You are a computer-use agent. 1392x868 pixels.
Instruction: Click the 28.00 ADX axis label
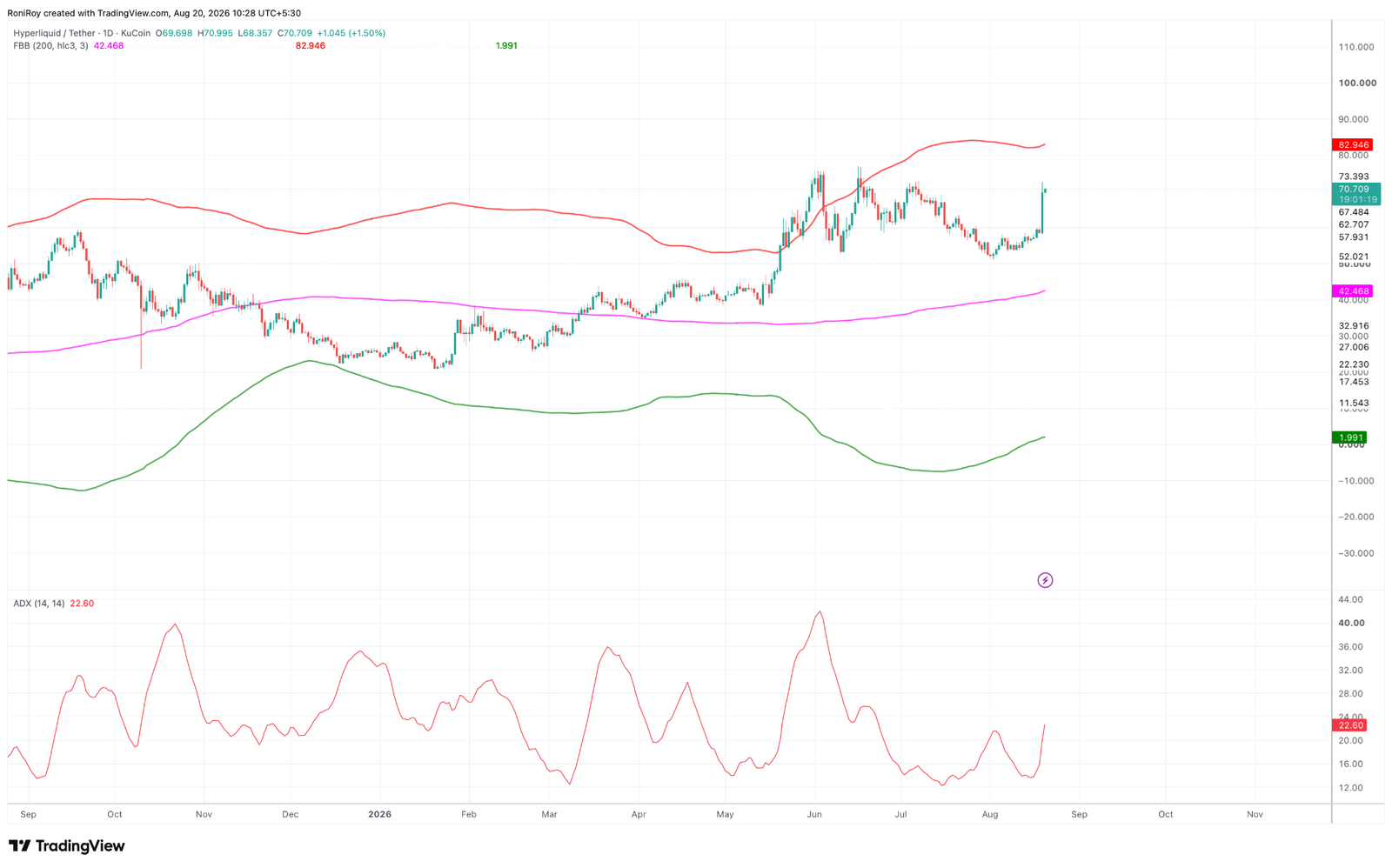pos(1351,694)
